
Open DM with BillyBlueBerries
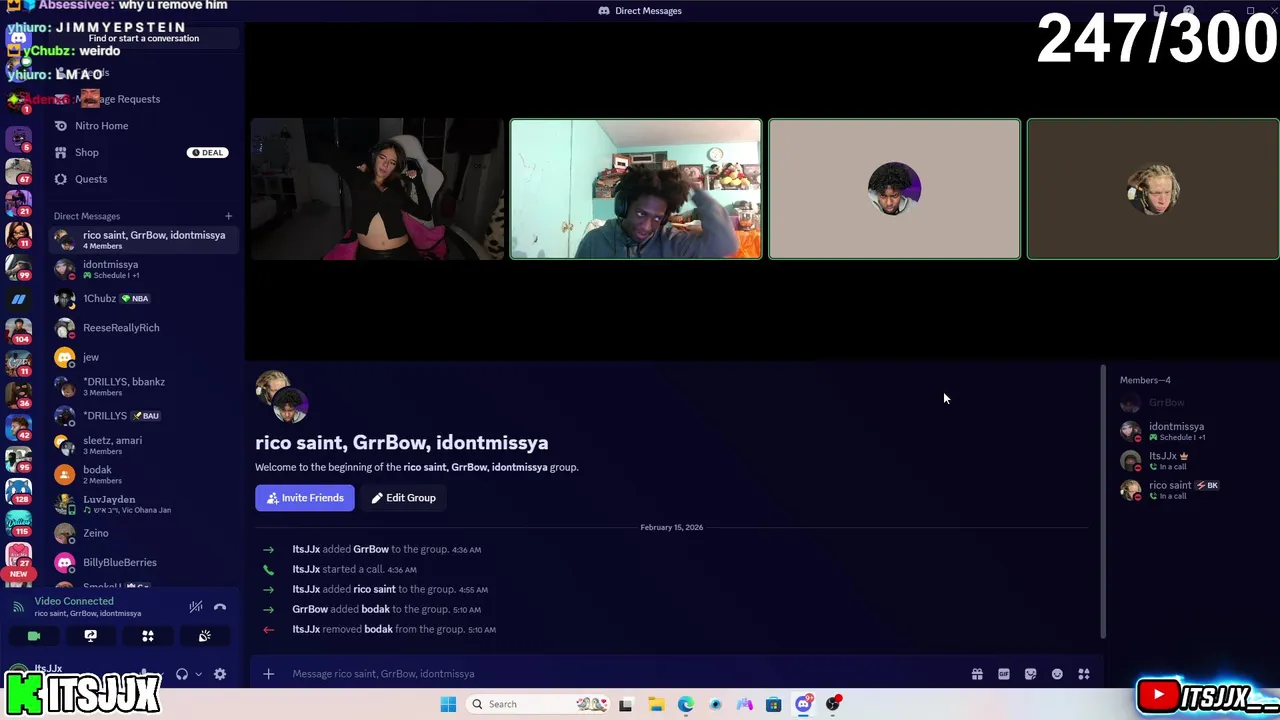pyautogui.click(x=143, y=562)
